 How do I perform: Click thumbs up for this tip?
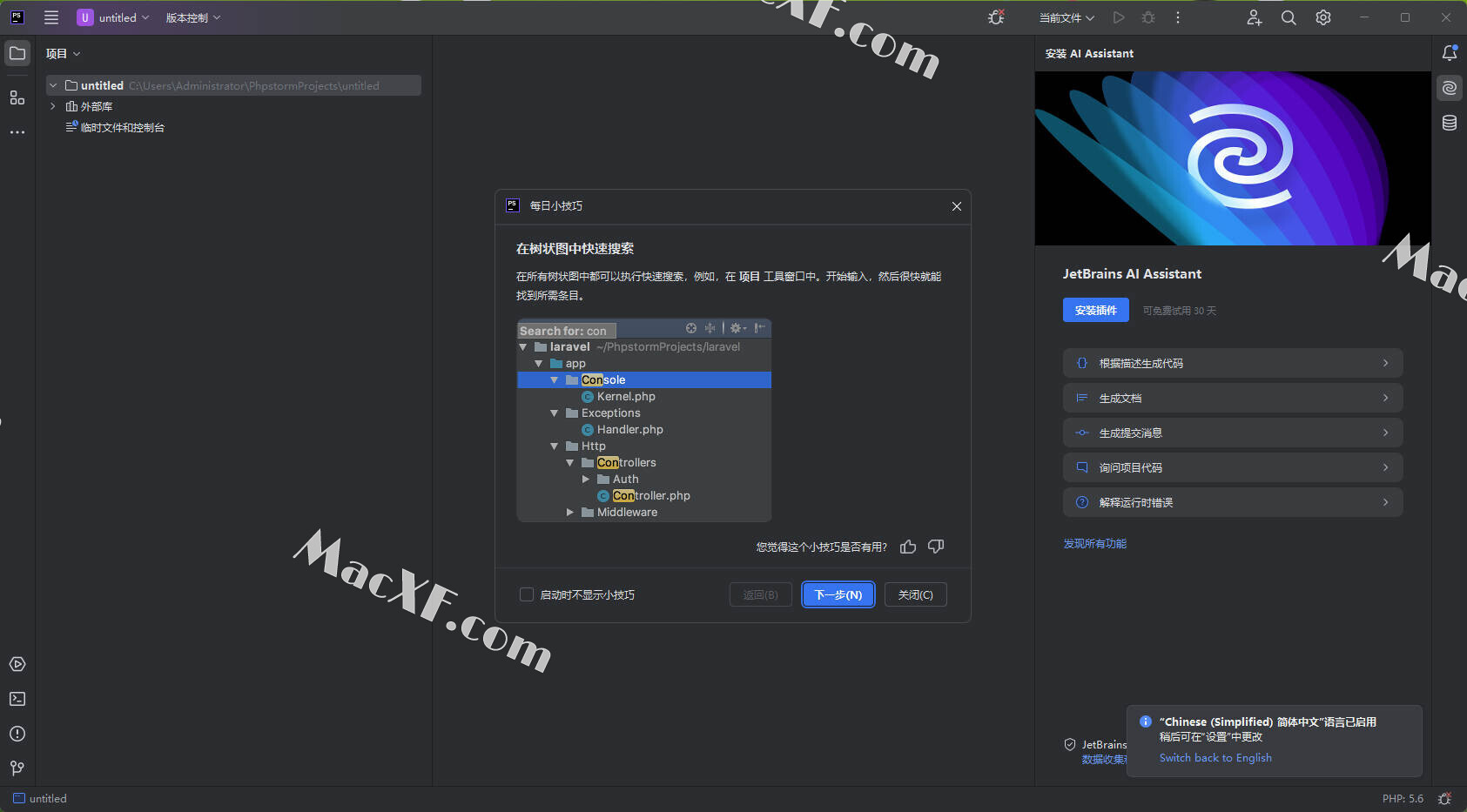[908, 547]
